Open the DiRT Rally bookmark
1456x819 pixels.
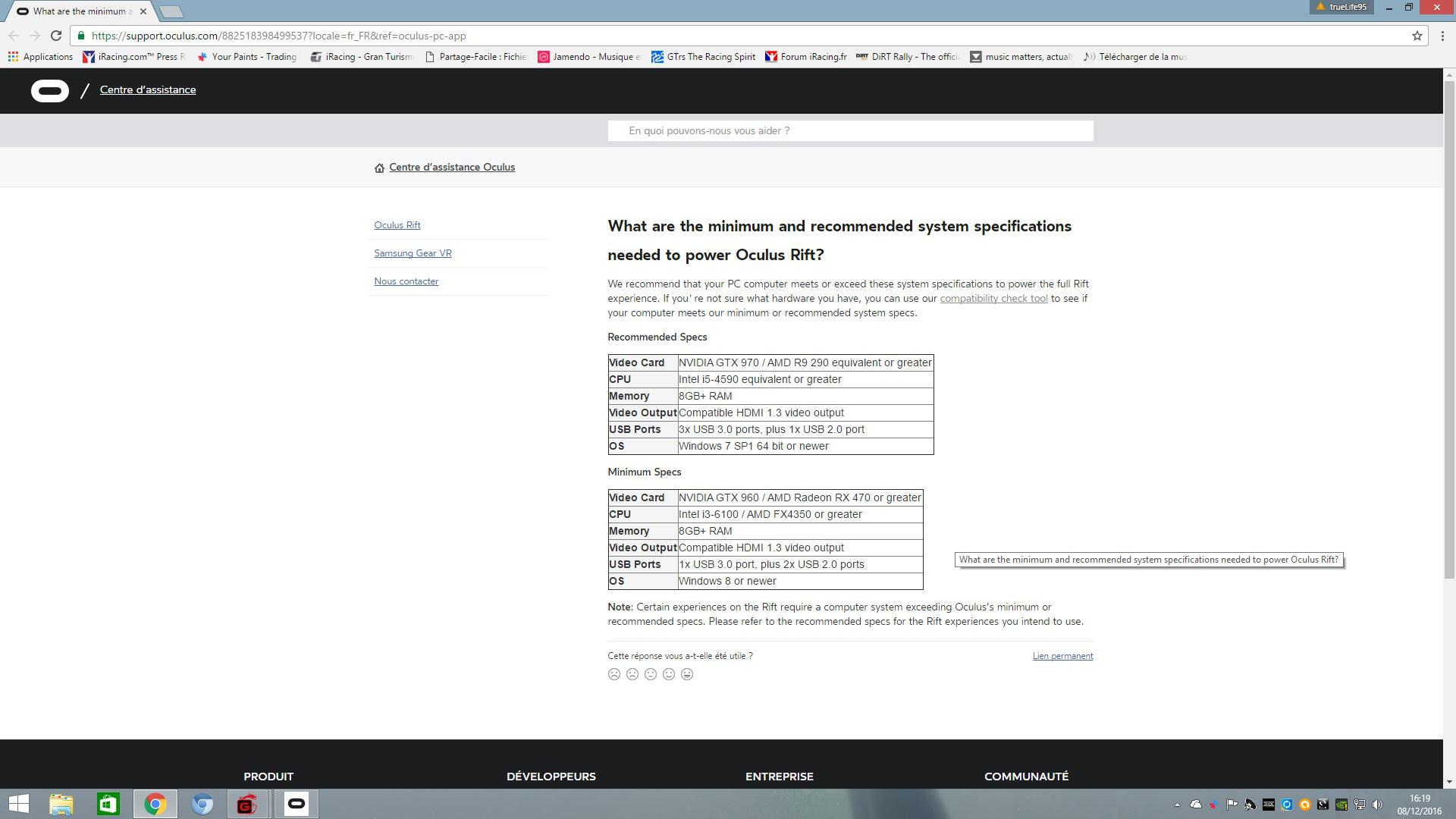coord(908,57)
